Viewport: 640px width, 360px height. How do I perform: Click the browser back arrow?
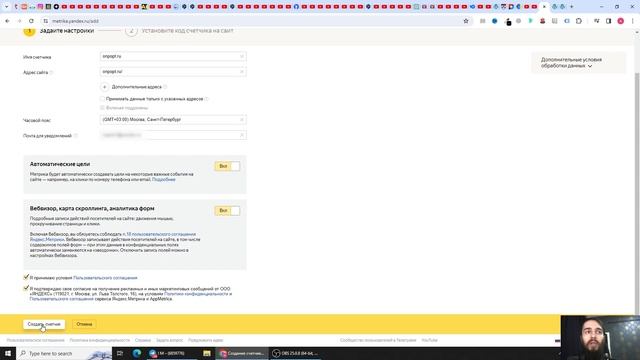[7, 21]
